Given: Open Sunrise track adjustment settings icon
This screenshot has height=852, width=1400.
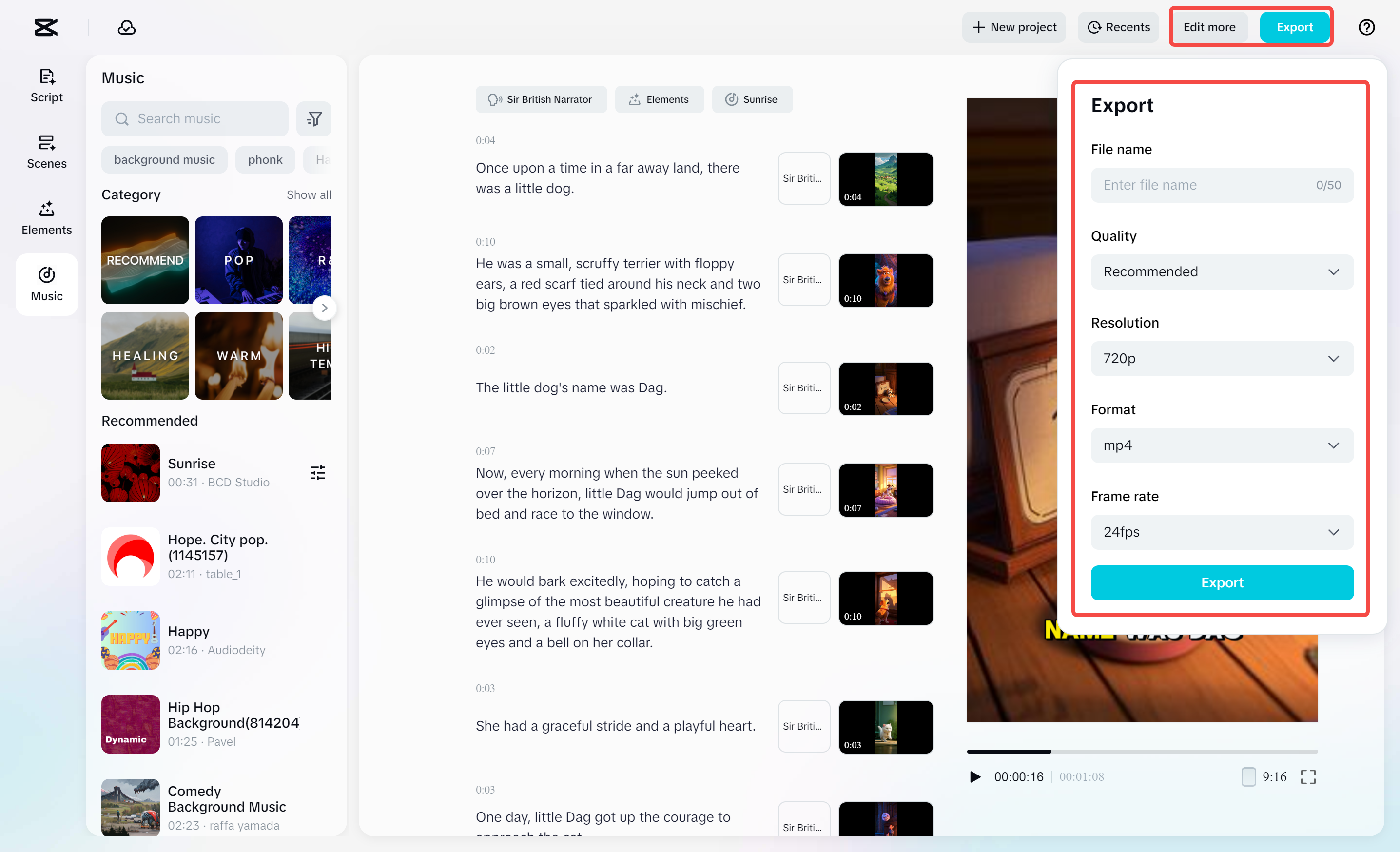Looking at the screenshot, I should click(318, 473).
